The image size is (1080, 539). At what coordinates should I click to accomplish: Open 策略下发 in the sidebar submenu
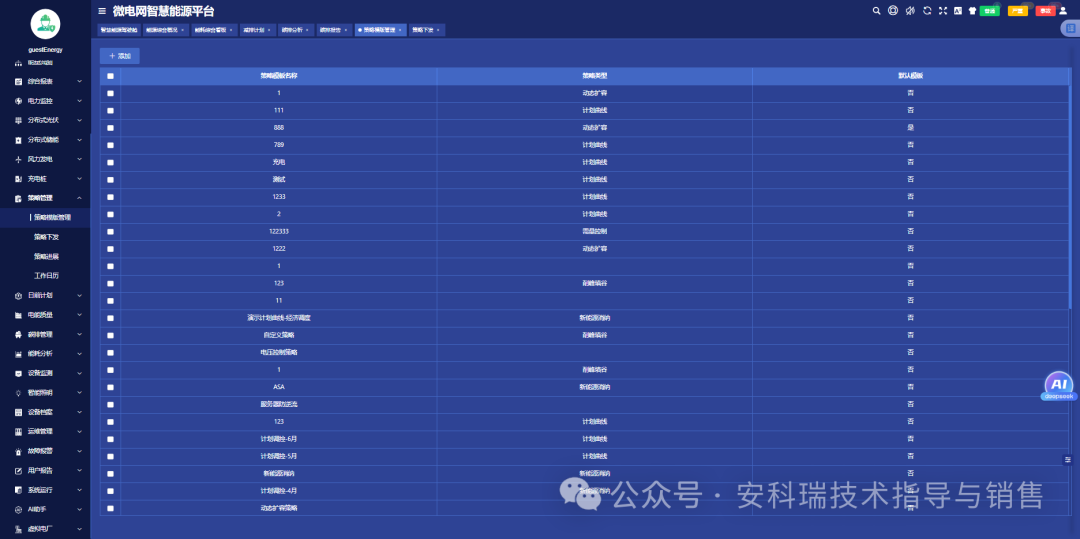coord(47,237)
